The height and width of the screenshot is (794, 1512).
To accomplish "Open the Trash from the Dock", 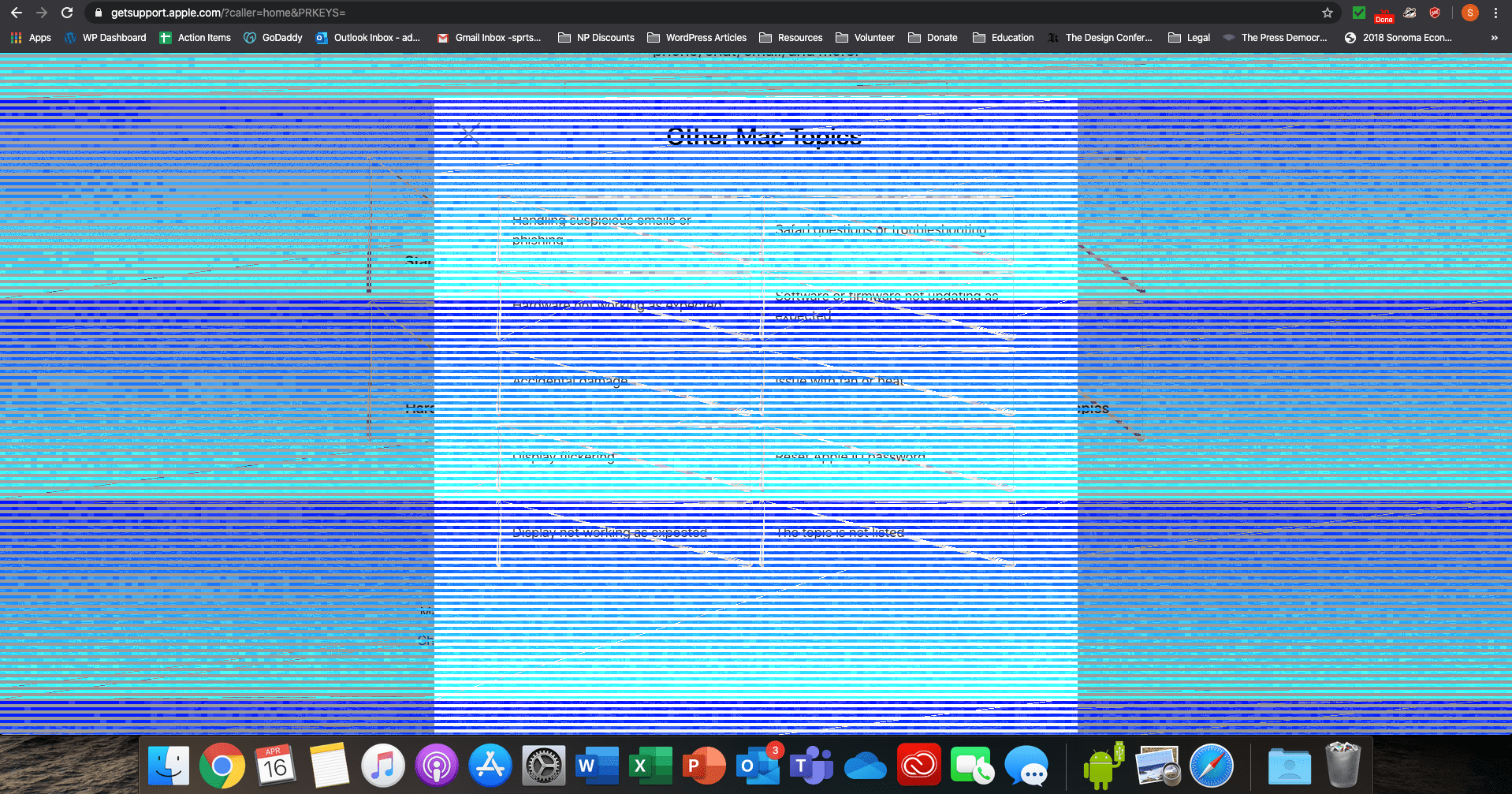I will pos(1343,765).
